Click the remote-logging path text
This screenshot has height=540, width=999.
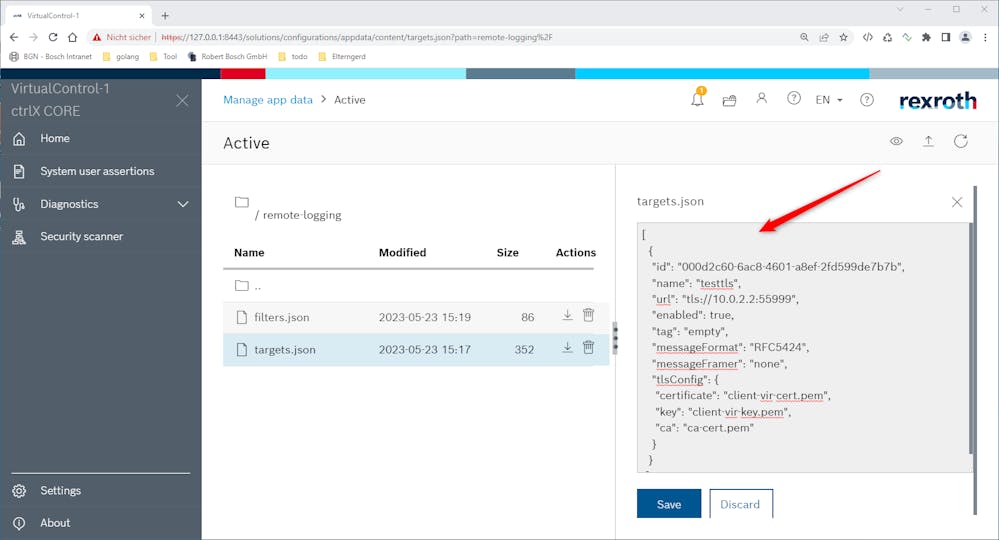(302, 215)
